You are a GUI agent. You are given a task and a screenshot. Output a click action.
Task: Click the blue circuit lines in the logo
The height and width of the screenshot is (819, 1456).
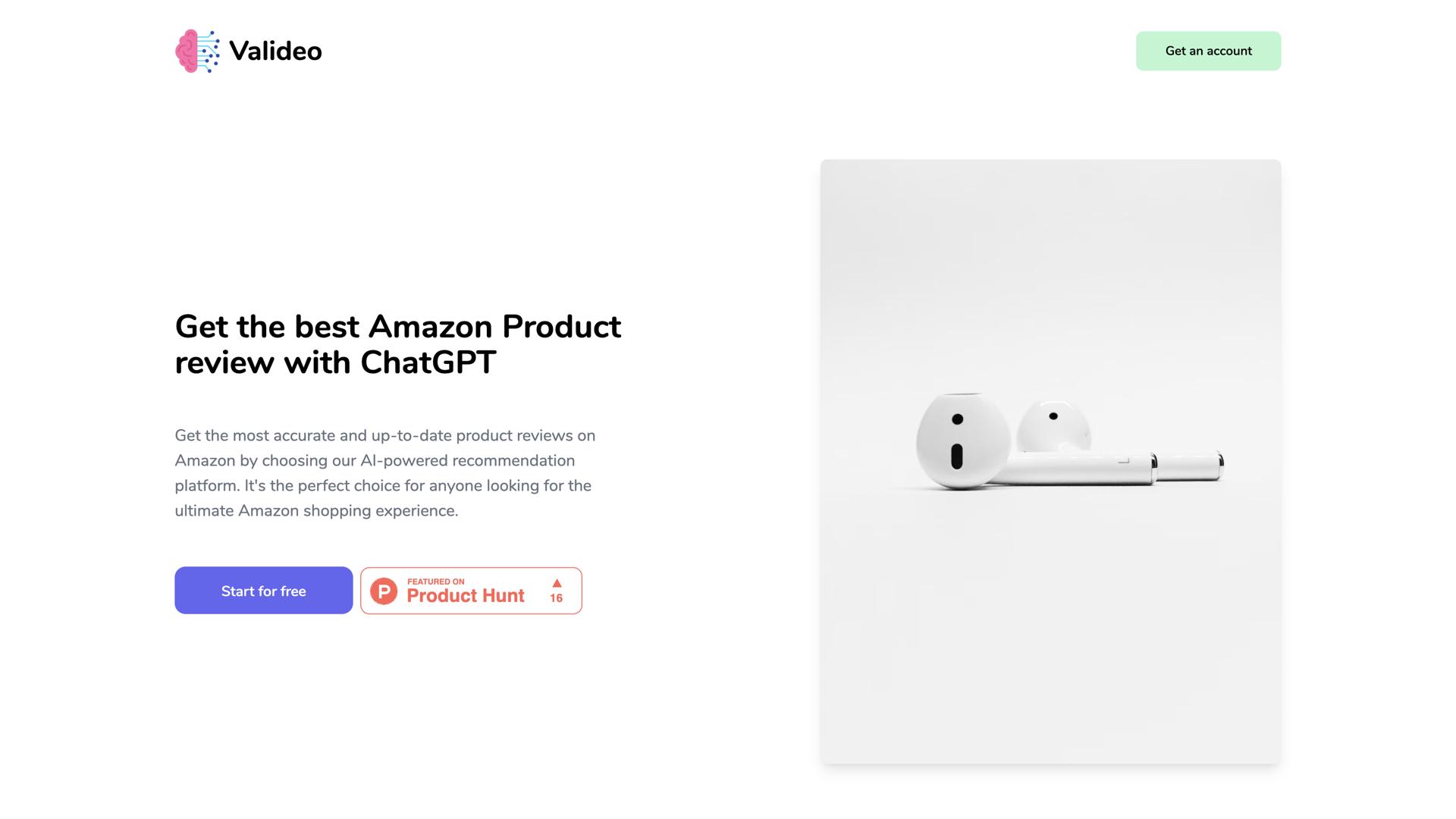[x=209, y=52]
